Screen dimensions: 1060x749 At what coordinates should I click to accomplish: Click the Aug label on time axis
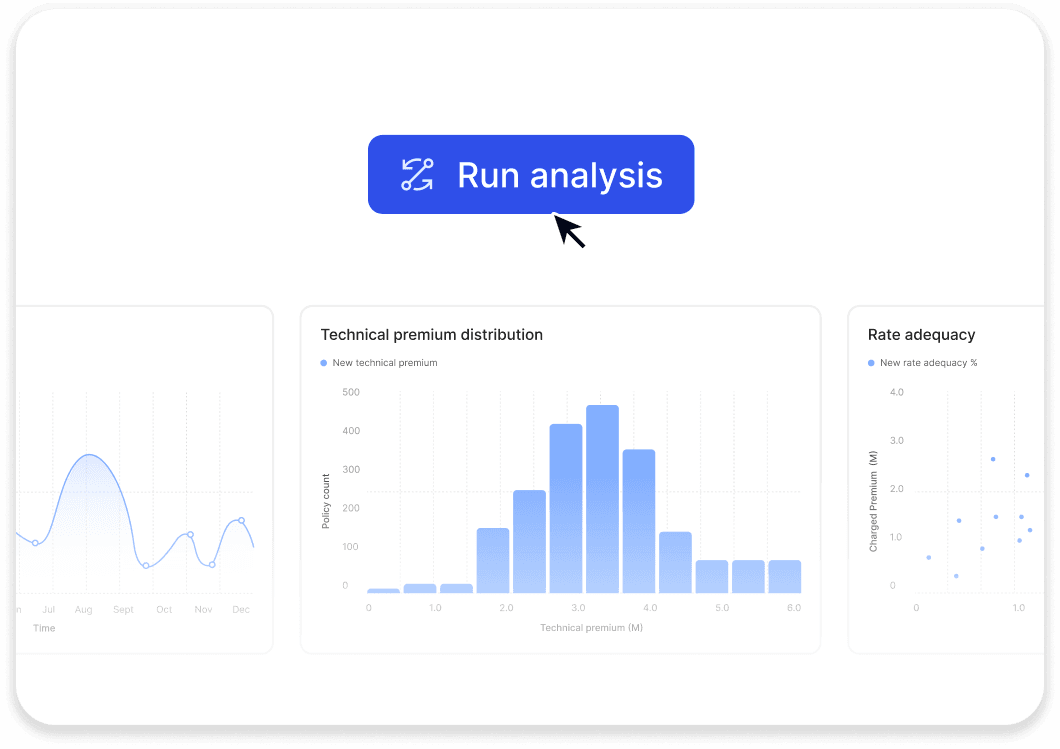point(84,609)
